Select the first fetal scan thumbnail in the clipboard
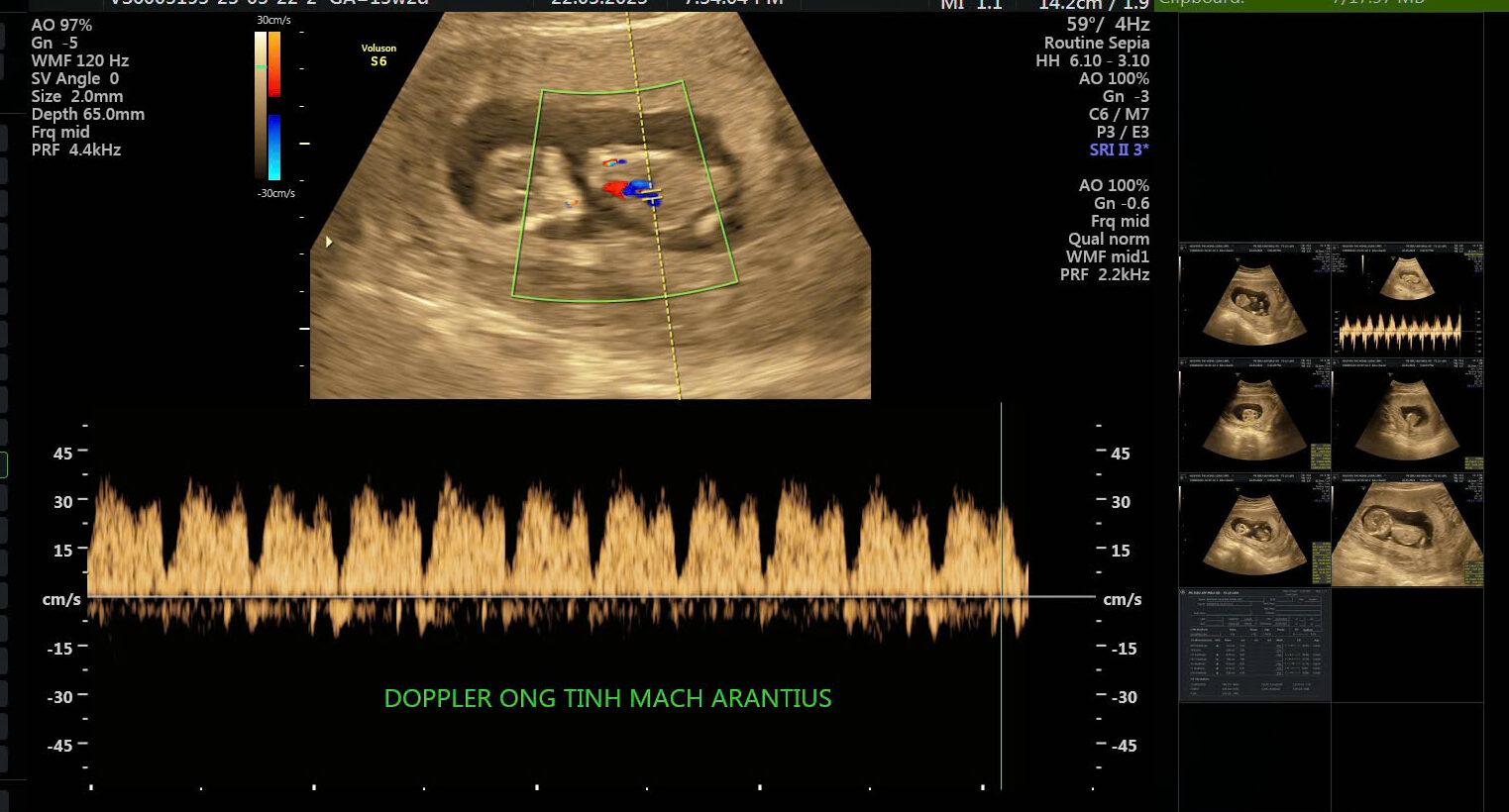 click(1254, 299)
